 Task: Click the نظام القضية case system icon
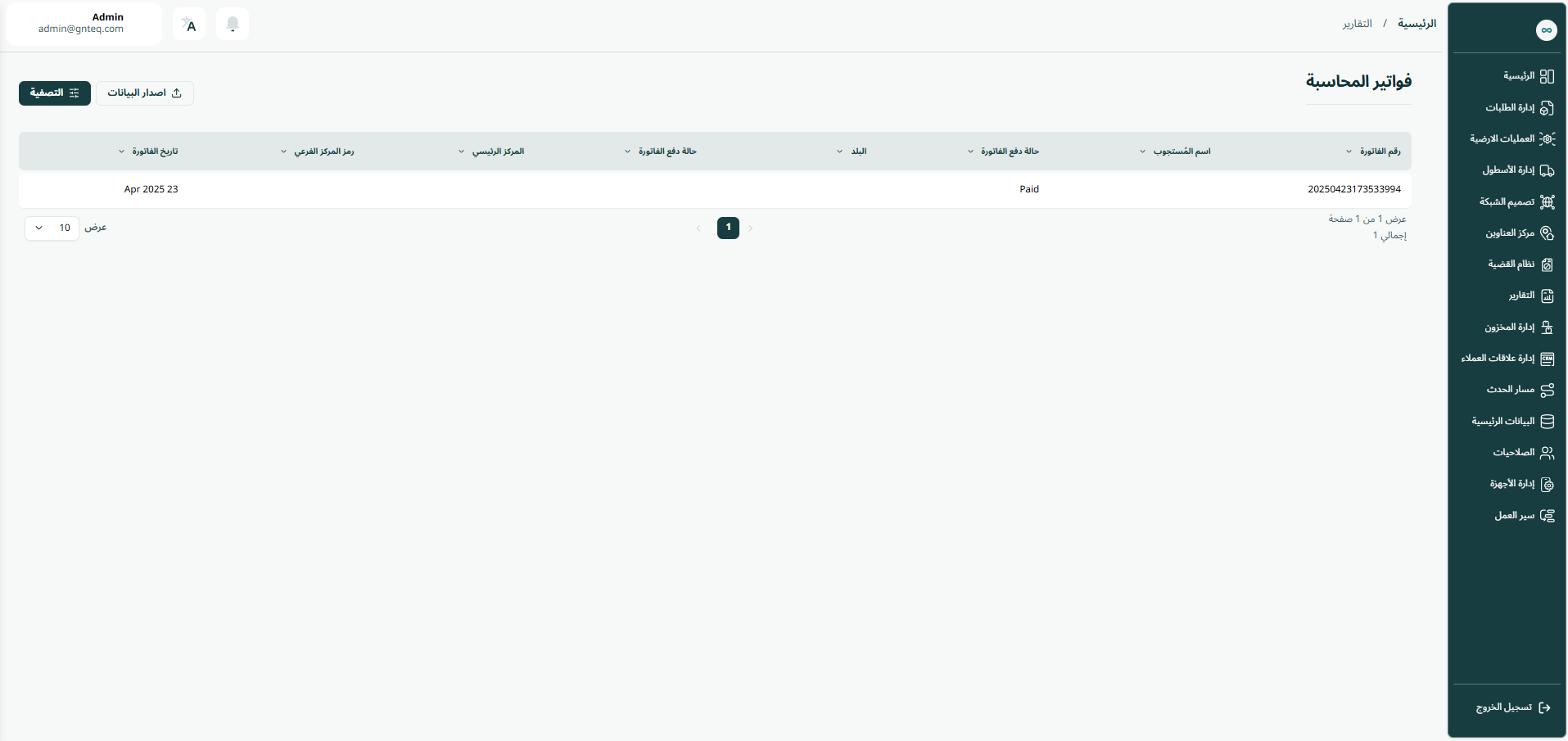coord(1547,264)
